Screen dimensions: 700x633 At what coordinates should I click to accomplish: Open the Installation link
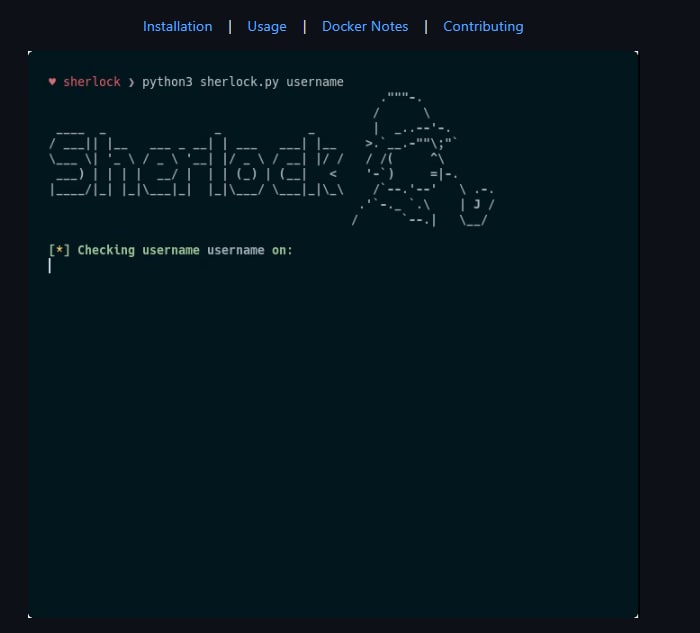177,26
